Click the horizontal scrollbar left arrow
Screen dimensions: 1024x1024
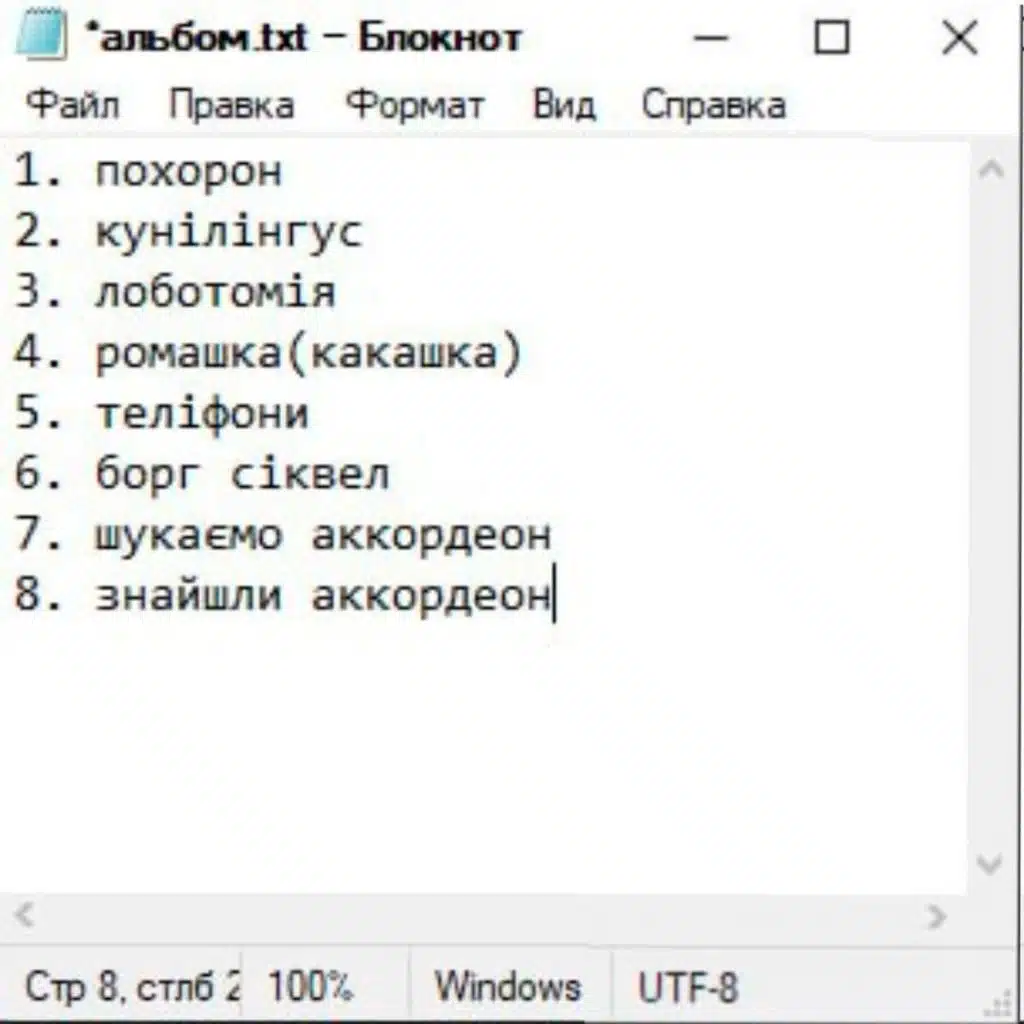point(25,915)
